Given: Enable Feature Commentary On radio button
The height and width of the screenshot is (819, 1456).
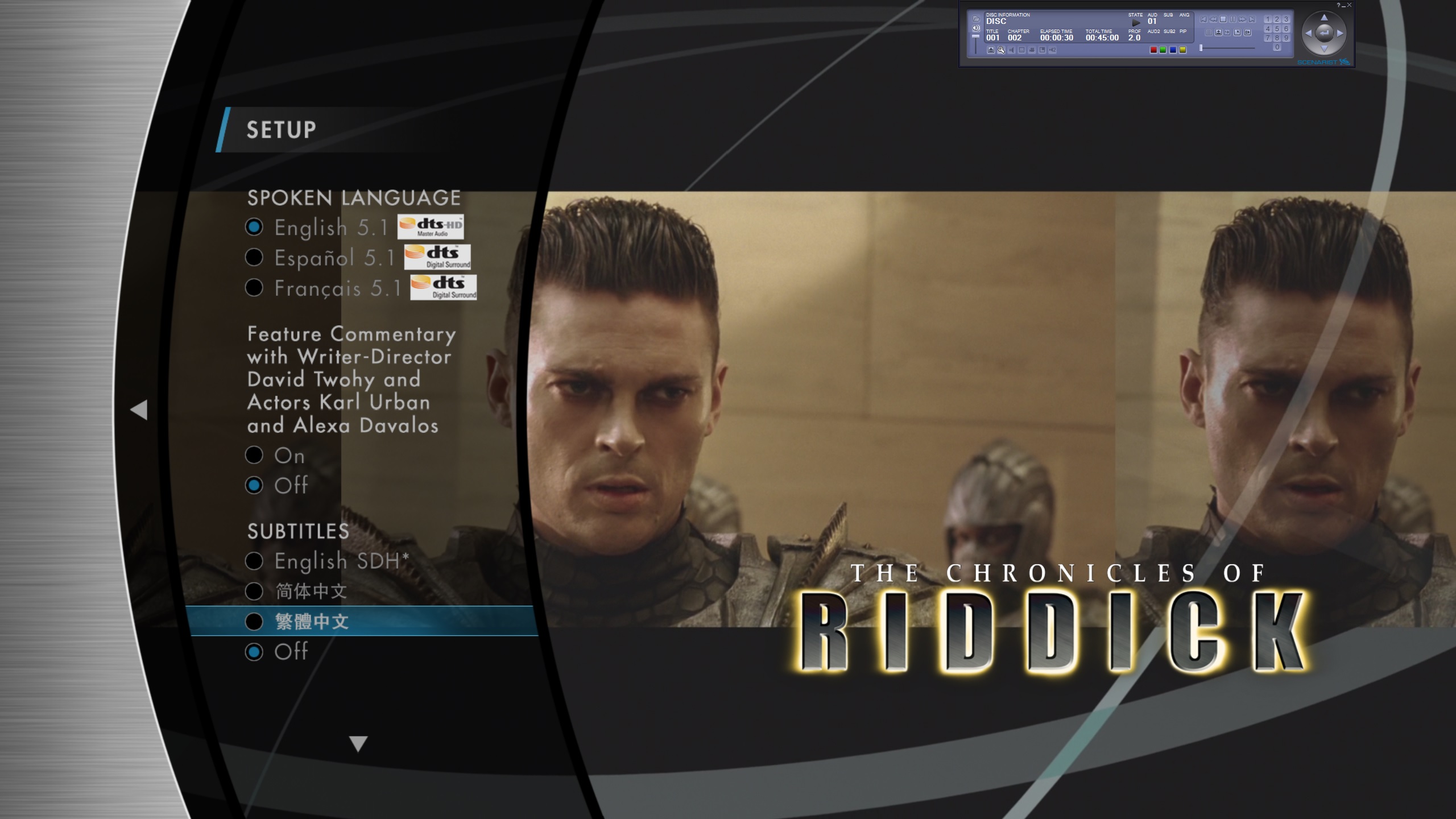Looking at the screenshot, I should [x=255, y=455].
